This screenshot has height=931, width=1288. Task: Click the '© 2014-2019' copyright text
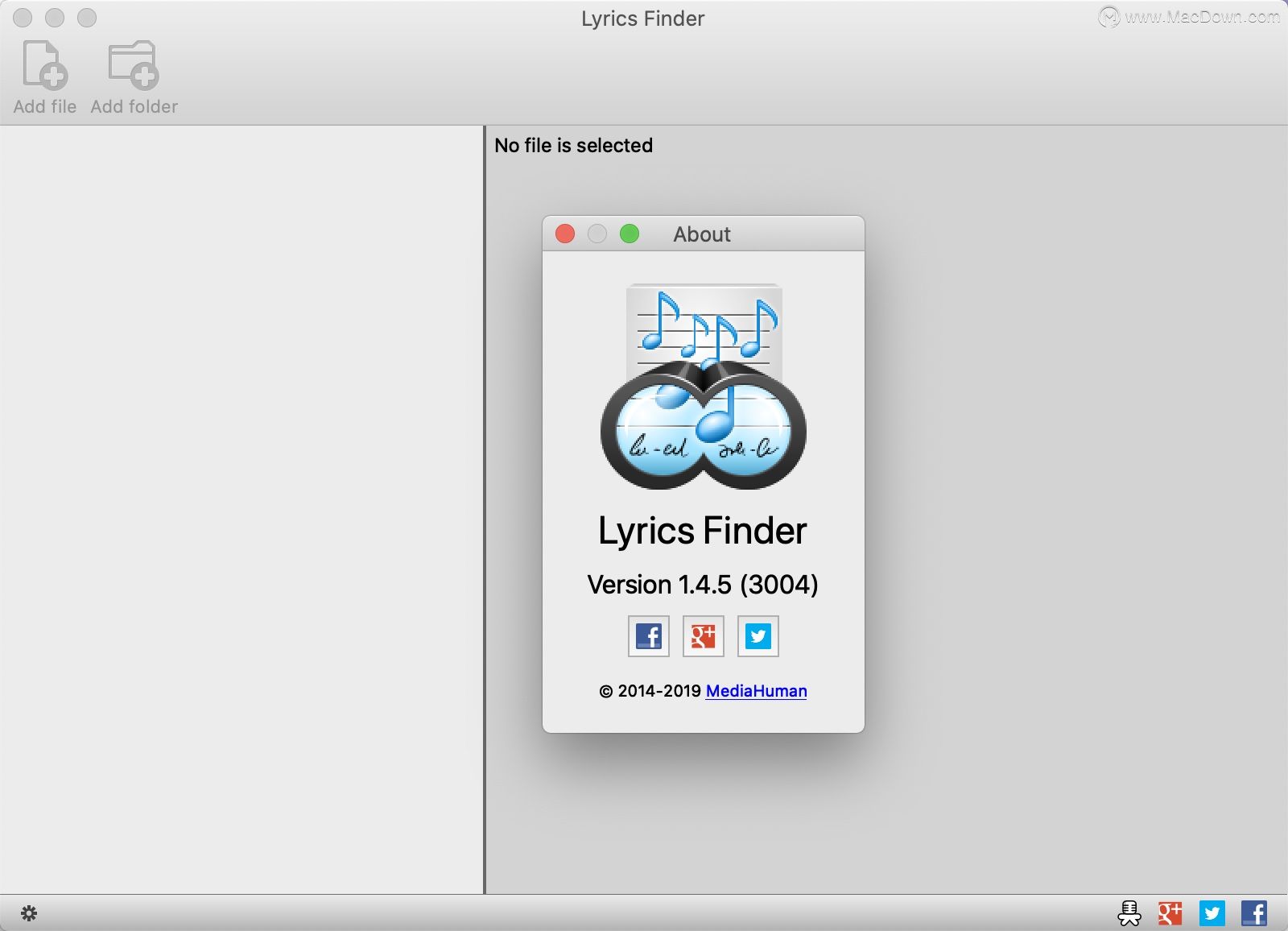click(650, 691)
